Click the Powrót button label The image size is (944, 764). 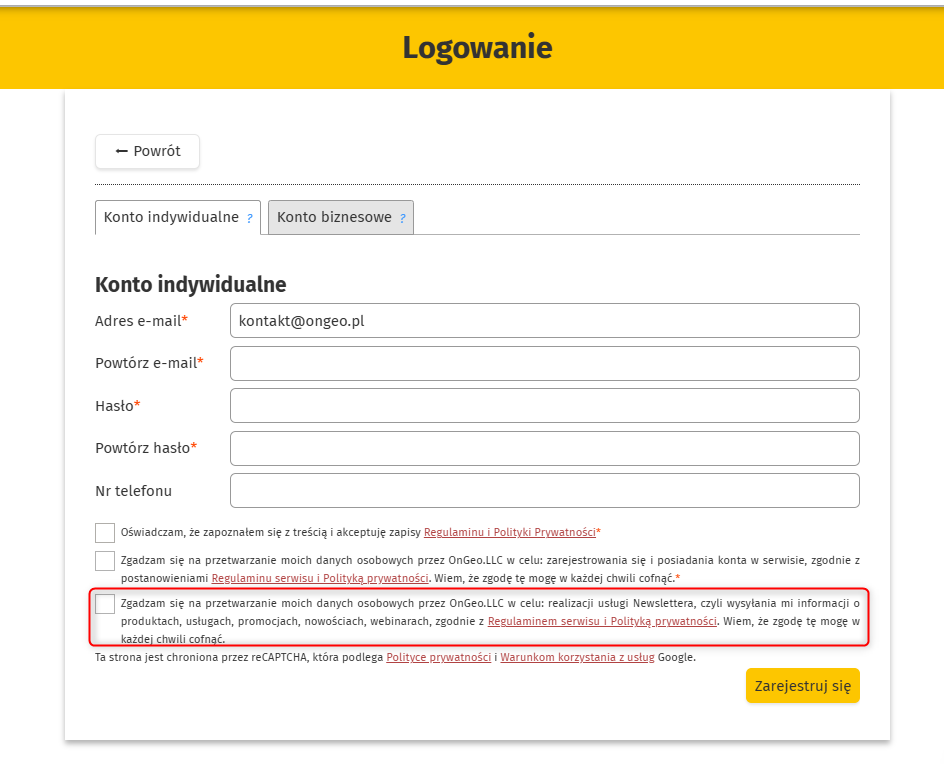click(157, 151)
